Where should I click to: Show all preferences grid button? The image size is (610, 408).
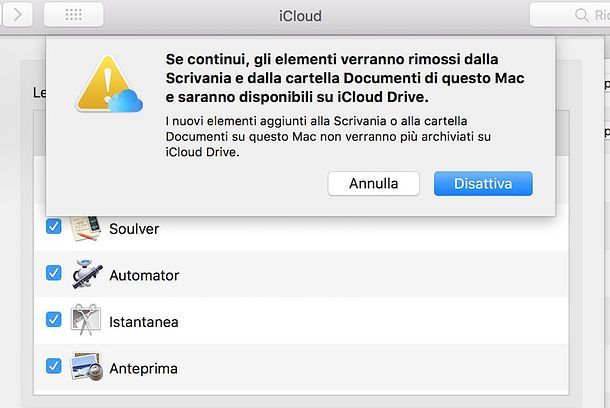74,15
